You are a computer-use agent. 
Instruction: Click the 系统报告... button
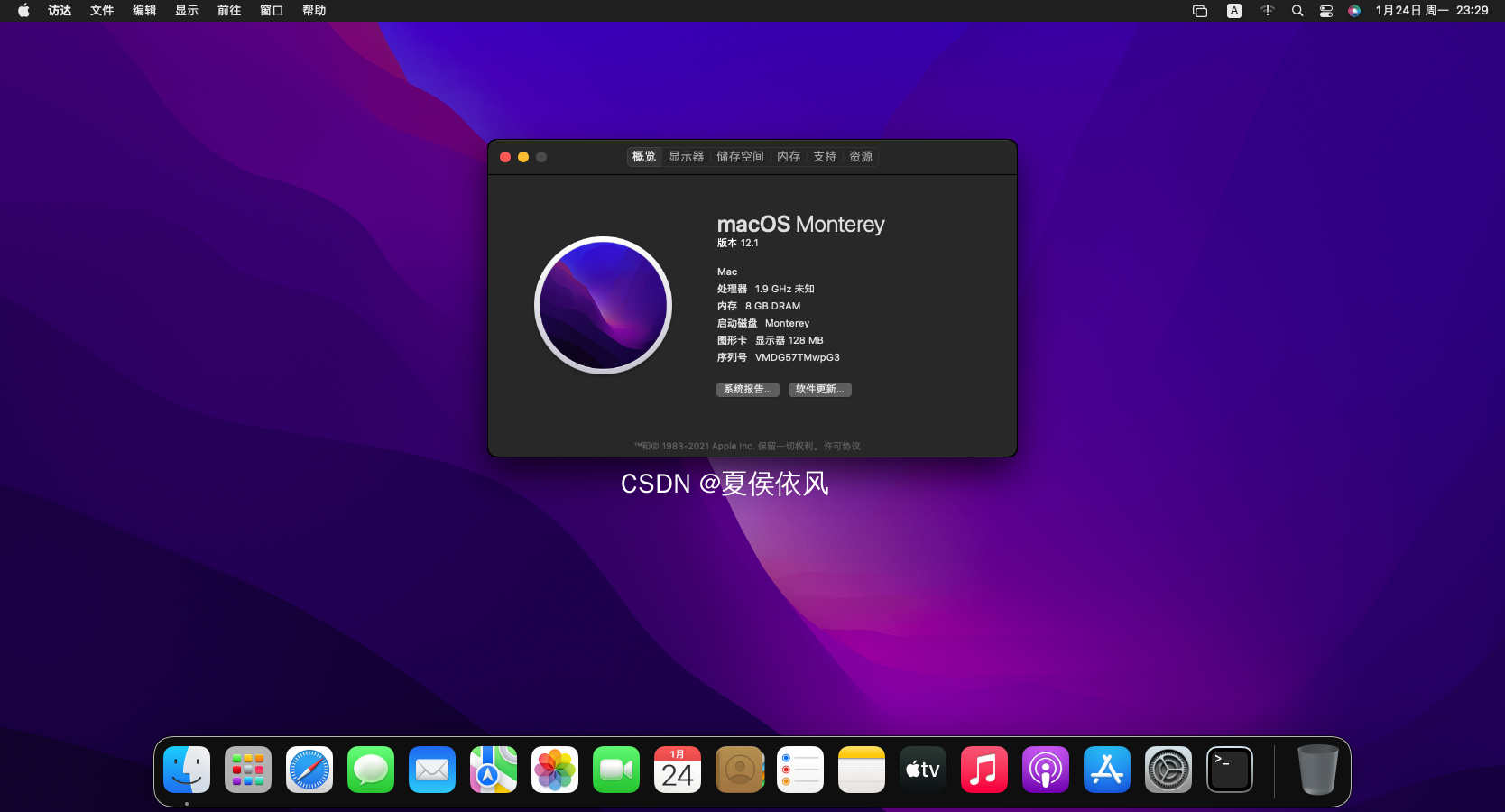(748, 390)
